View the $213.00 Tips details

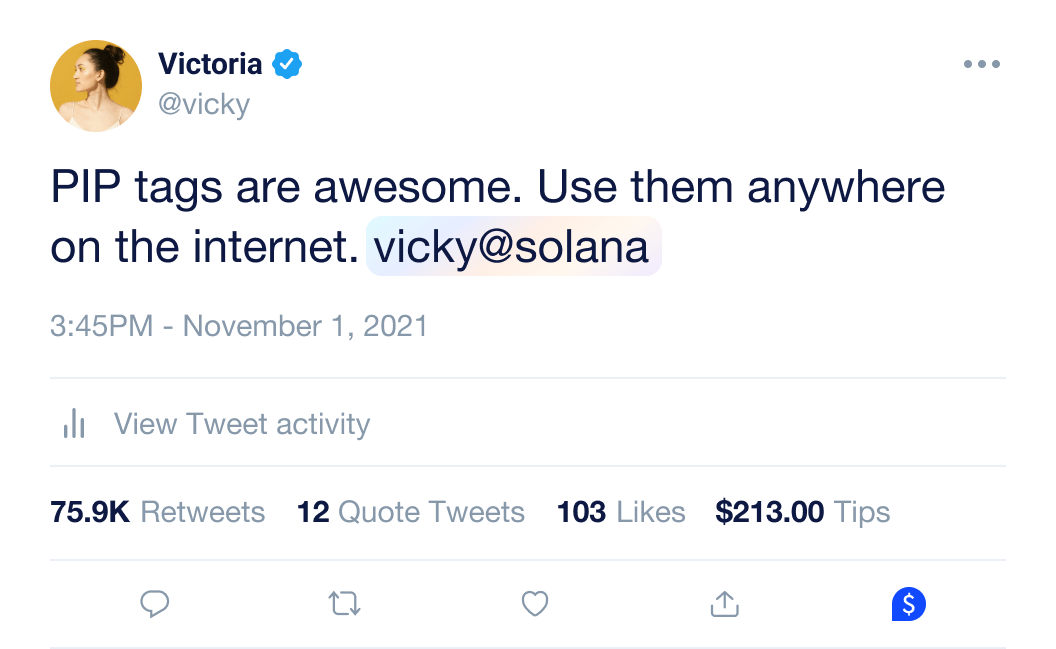click(x=802, y=512)
